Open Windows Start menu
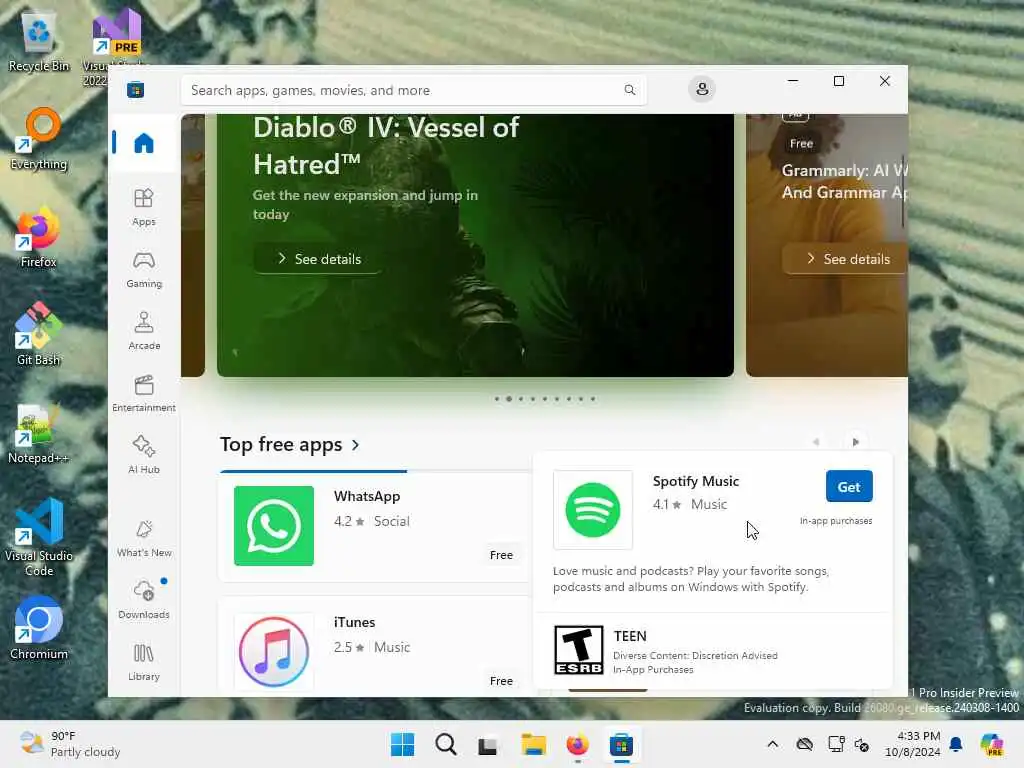 coord(402,744)
